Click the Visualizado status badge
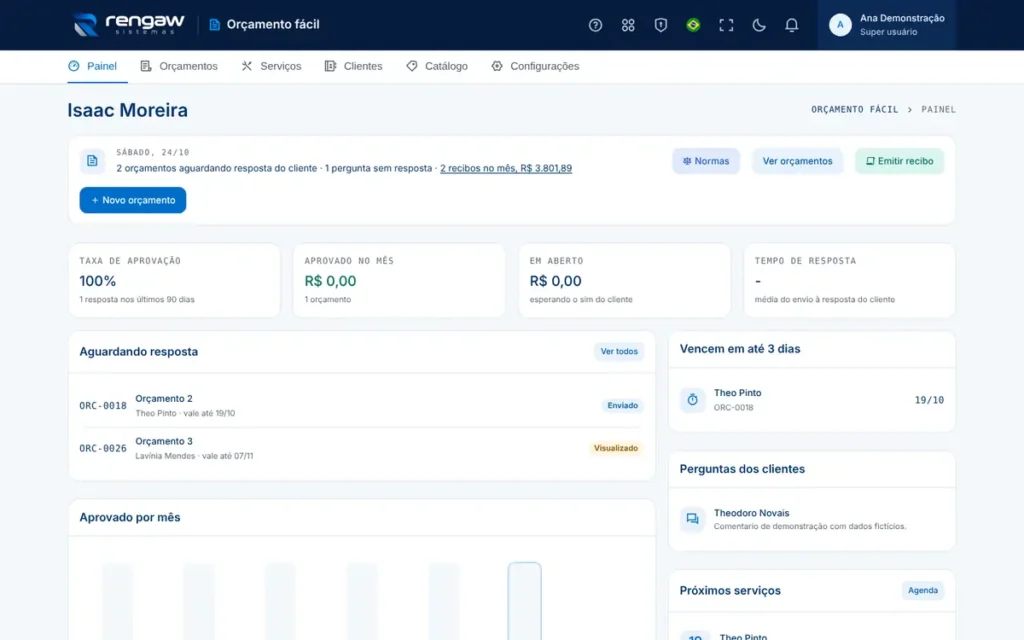The width and height of the screenshot is (1024, 640). click(616, 448)
